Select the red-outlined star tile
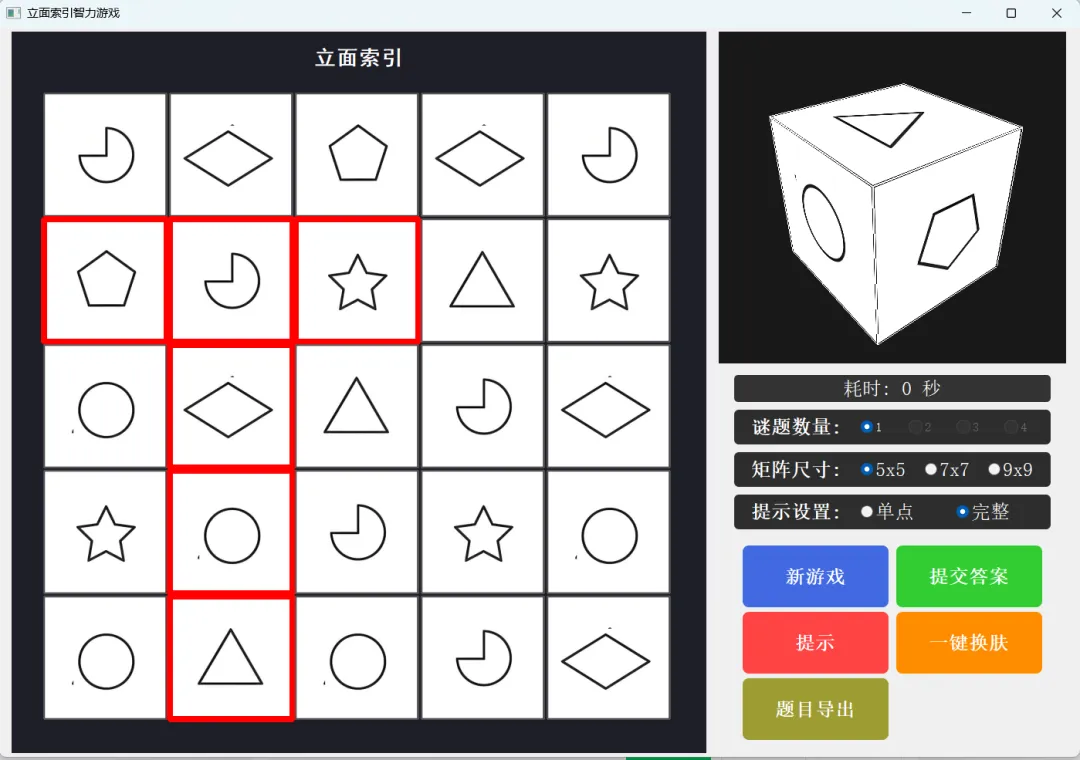The image size is (1080, 760). (357, 280)
